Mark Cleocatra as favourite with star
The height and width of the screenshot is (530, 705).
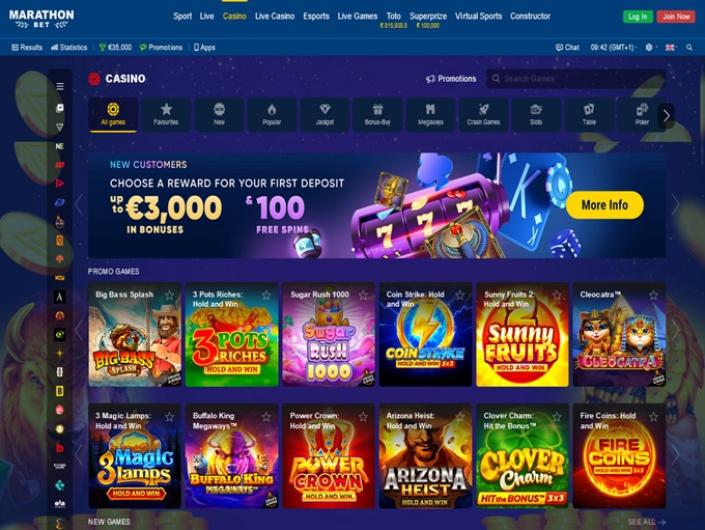653,295
